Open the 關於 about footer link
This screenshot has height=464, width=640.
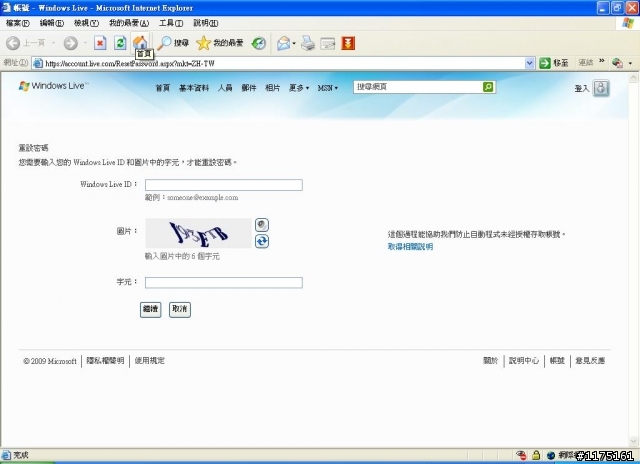click(491, 361)
